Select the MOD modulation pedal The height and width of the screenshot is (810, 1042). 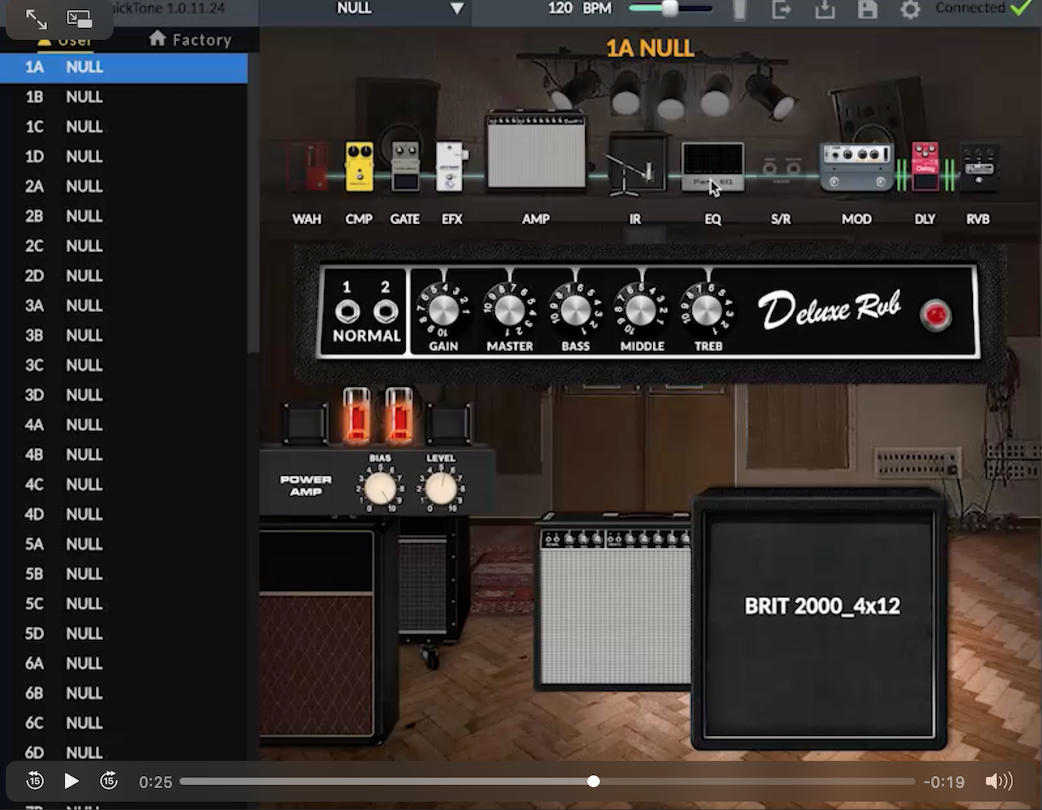click(x=856, y=166)
